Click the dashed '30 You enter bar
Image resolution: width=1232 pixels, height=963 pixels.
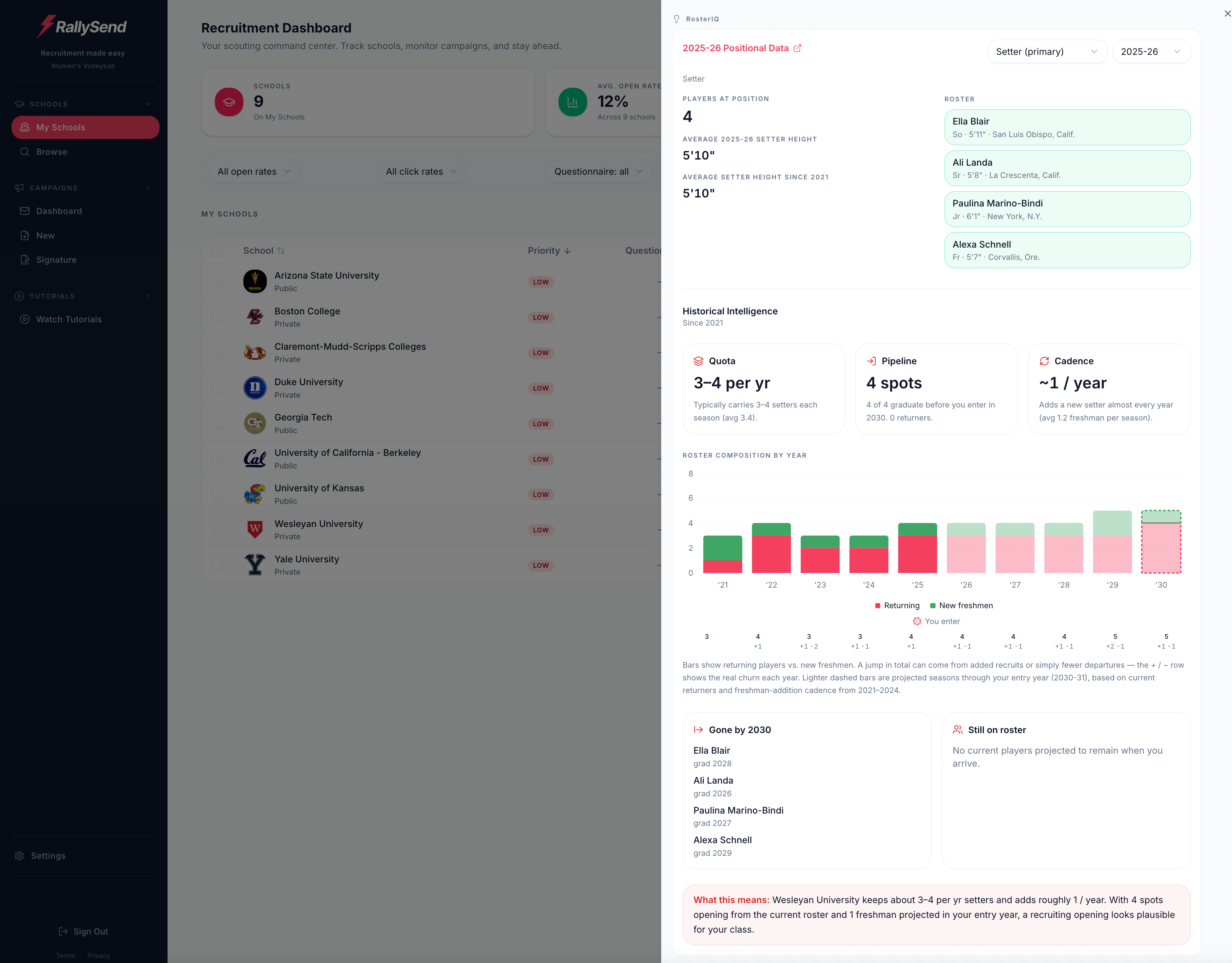(x=1161, y=542)
